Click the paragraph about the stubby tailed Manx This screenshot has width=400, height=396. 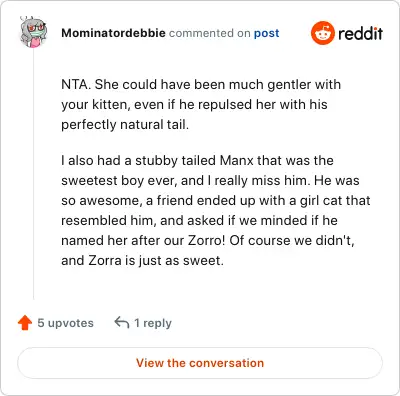[x=216, y=210]
